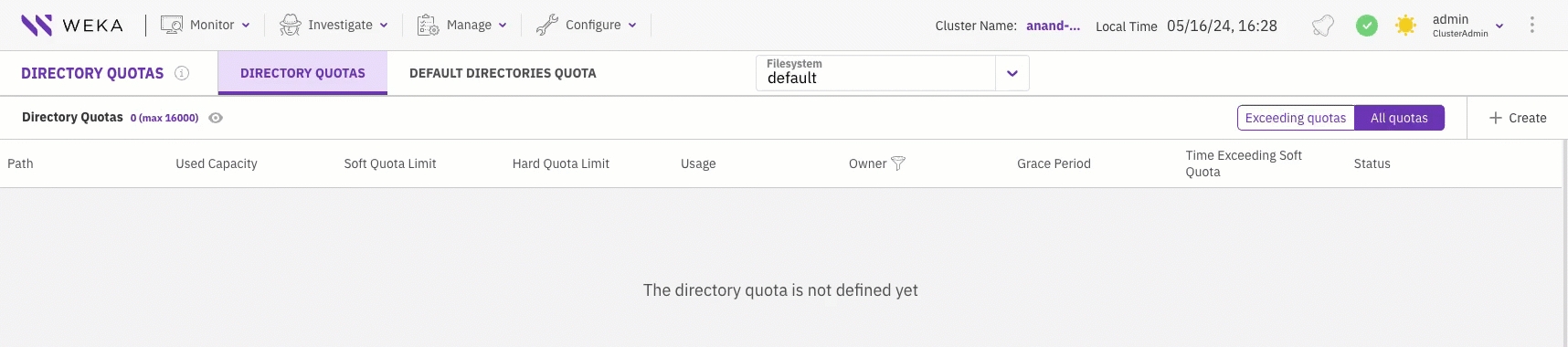Filter by Owner using the funnel icon
The width and height of the screenshot is (1568, 347).
[898, 163]
